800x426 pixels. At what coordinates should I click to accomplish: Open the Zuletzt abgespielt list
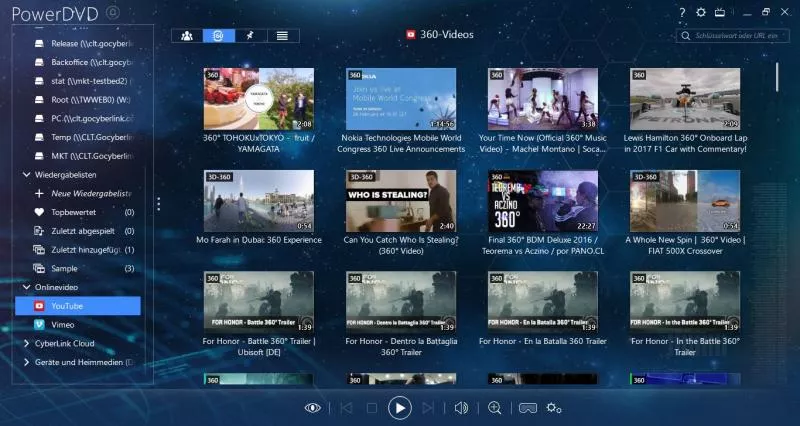pyautogui.click(x=84, y=231)
